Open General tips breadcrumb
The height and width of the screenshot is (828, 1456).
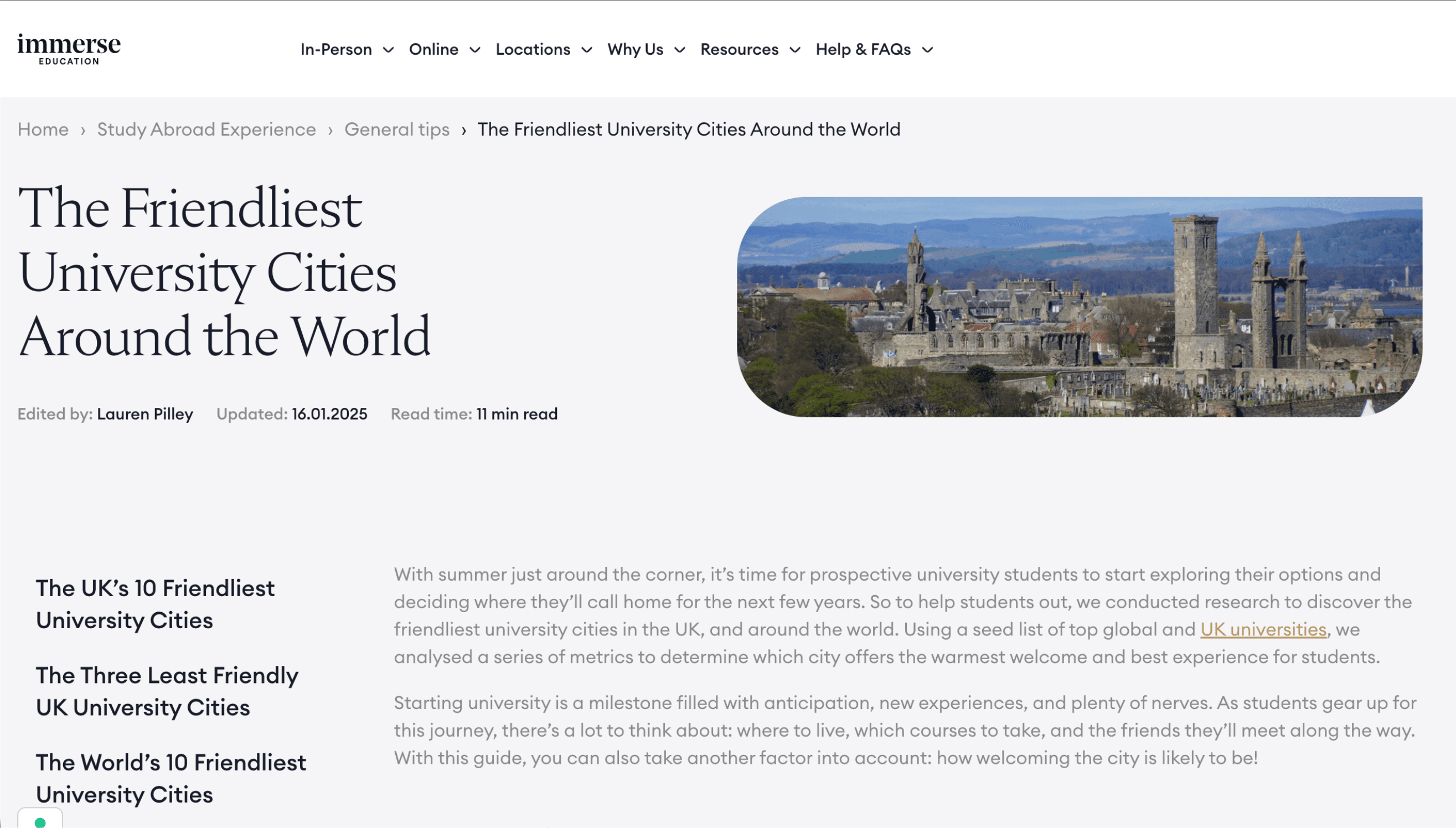coord(397,130)
